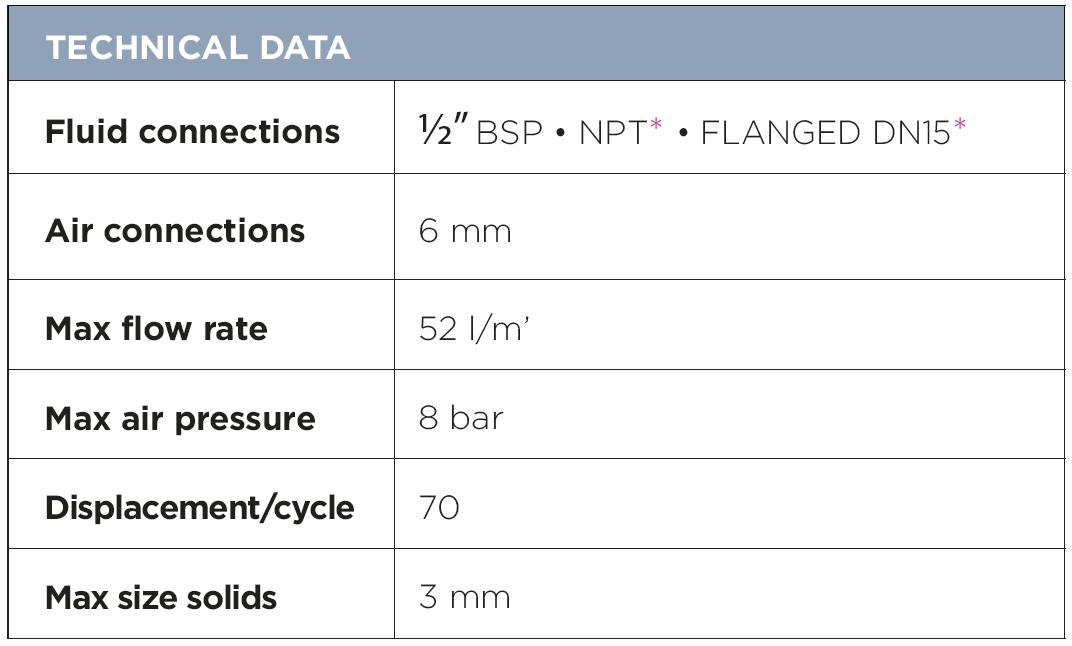Click the NPT connection text
Viewport: 1072px width, 646px height.
click(x=613, y=133)
